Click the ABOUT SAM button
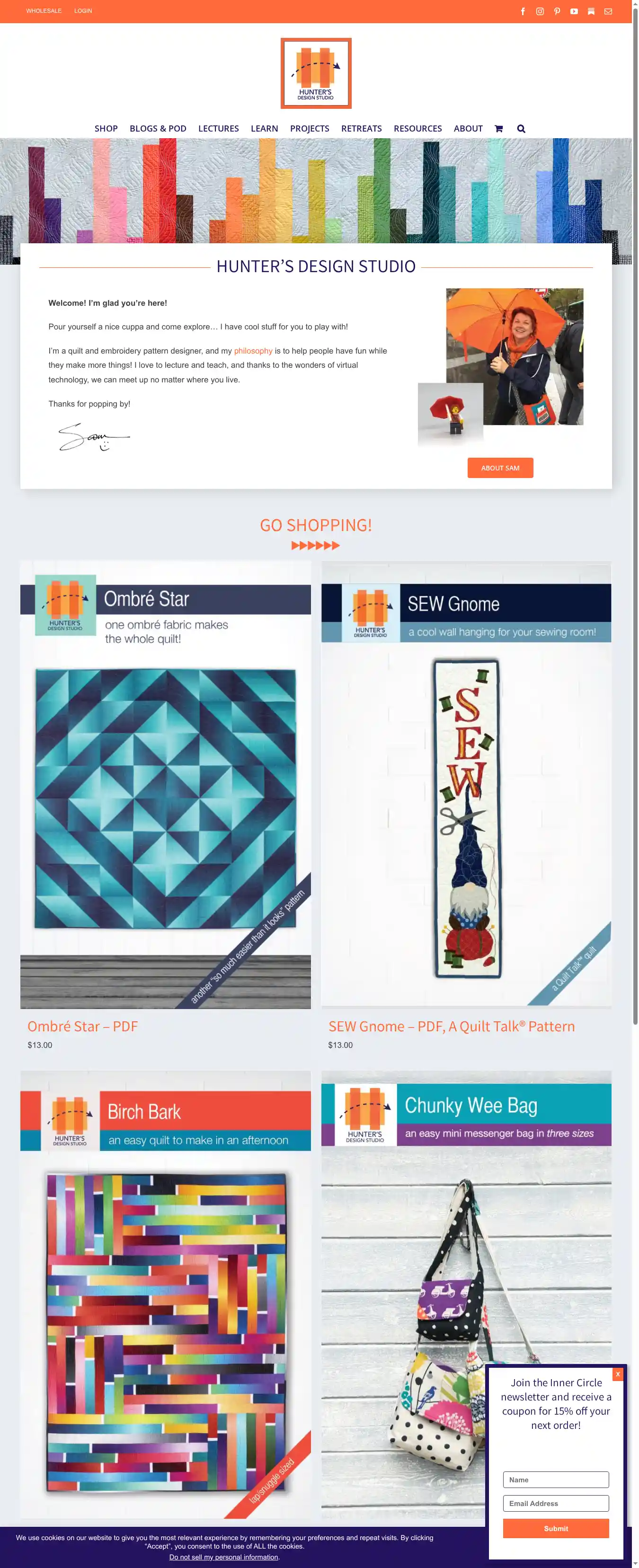This screenshot has height=1568, width=639. click(x=500, y=468)
